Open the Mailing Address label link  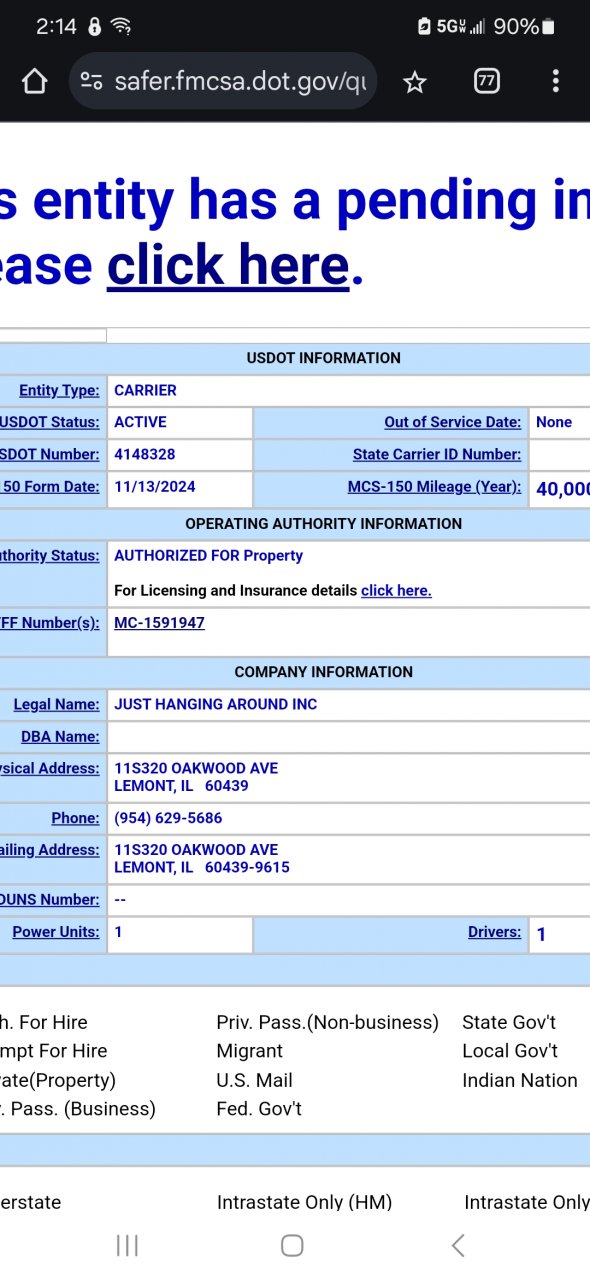coord(50,850)
